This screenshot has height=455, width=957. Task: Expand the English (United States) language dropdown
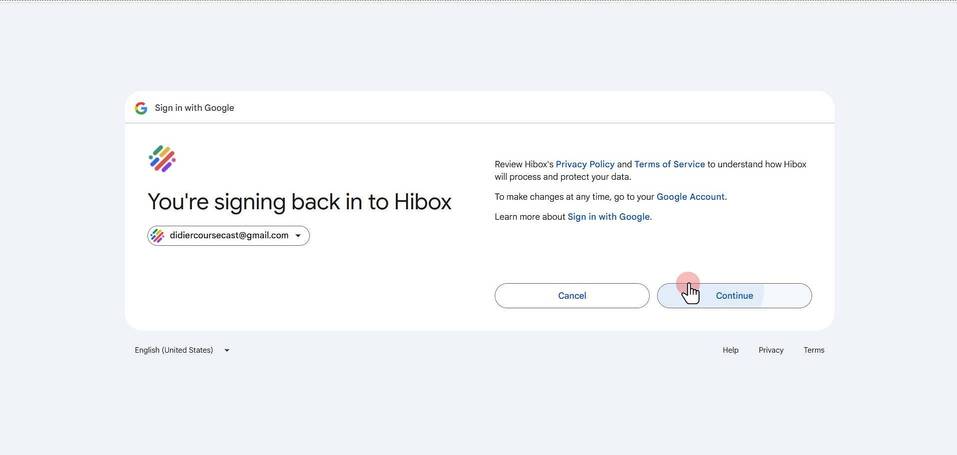[182, 350]
